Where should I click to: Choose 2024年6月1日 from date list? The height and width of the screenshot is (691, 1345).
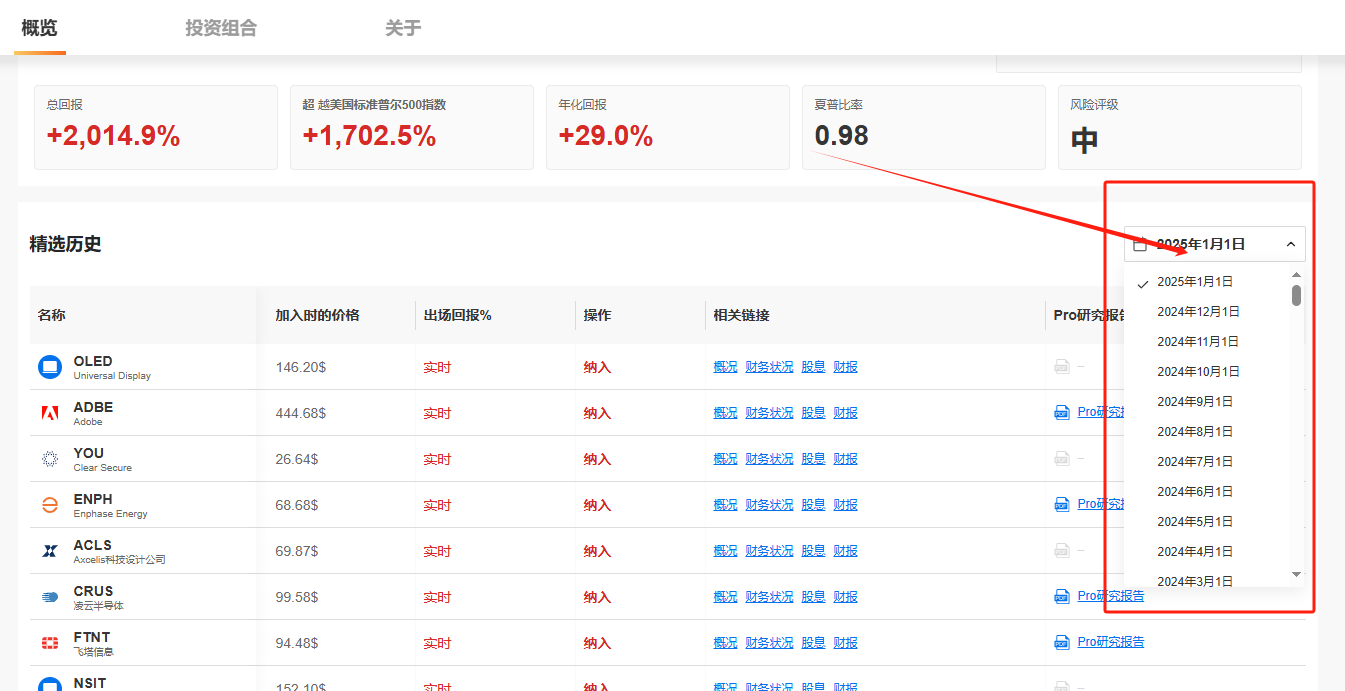pyautogui.click(x=1194, y=492)
